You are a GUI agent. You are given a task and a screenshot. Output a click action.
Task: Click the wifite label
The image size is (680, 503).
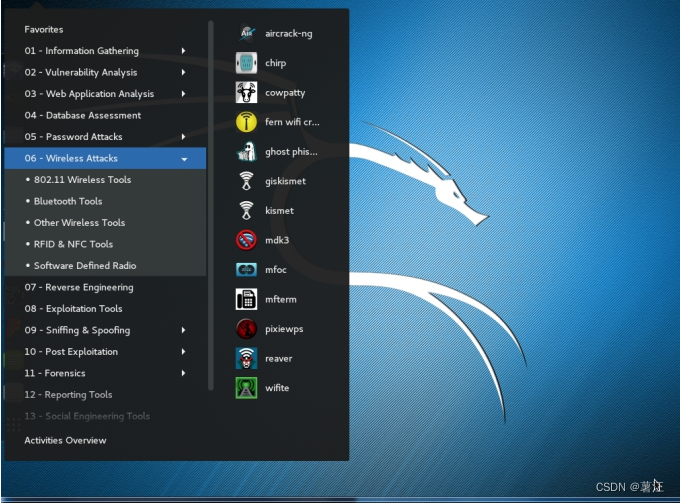tap(277, 388)
